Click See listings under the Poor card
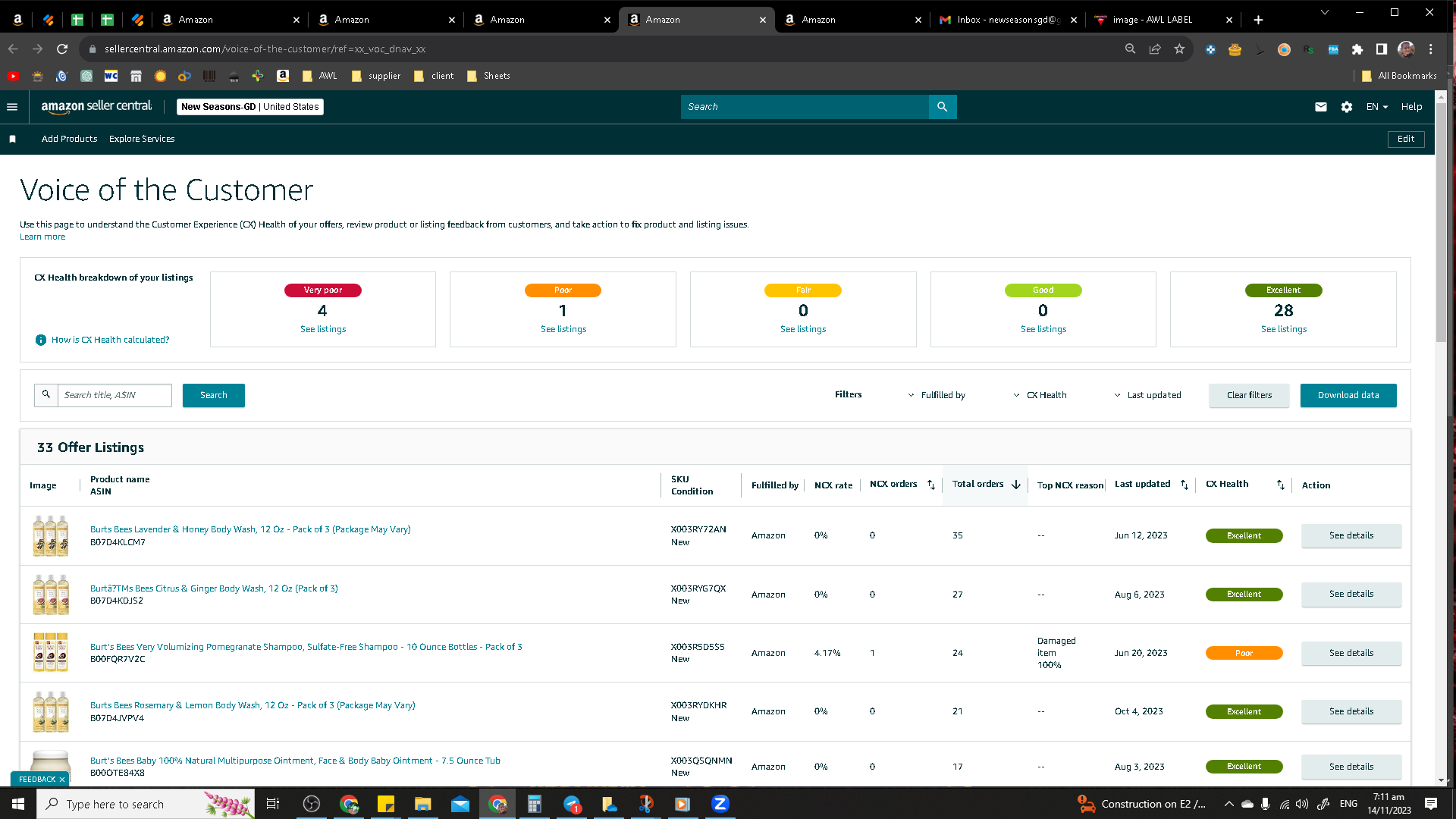This screenshot has width=1456, height=819. tap(563, 329)
